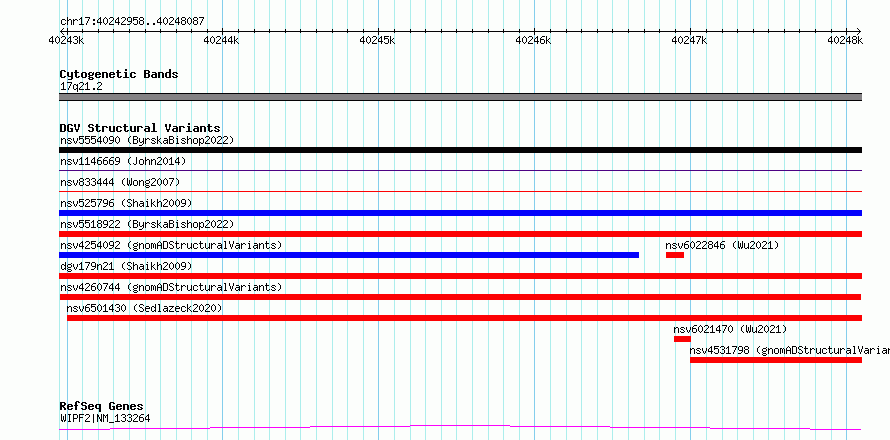Select the blue nsv525796 variant bar
The image size is (890, 440).
pos(460,213)
